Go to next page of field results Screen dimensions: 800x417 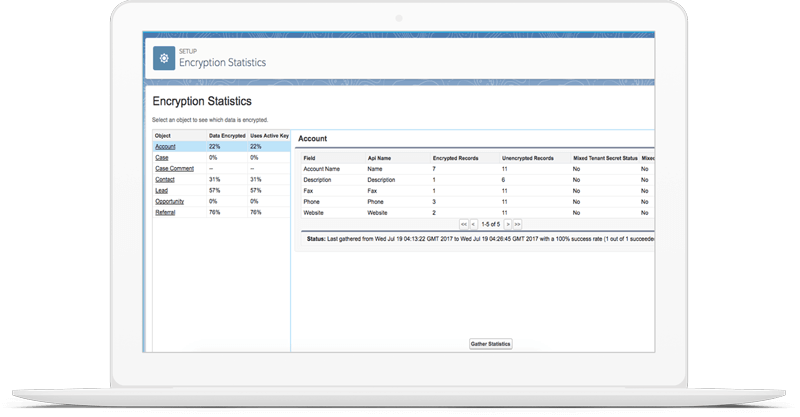[507, 226]
